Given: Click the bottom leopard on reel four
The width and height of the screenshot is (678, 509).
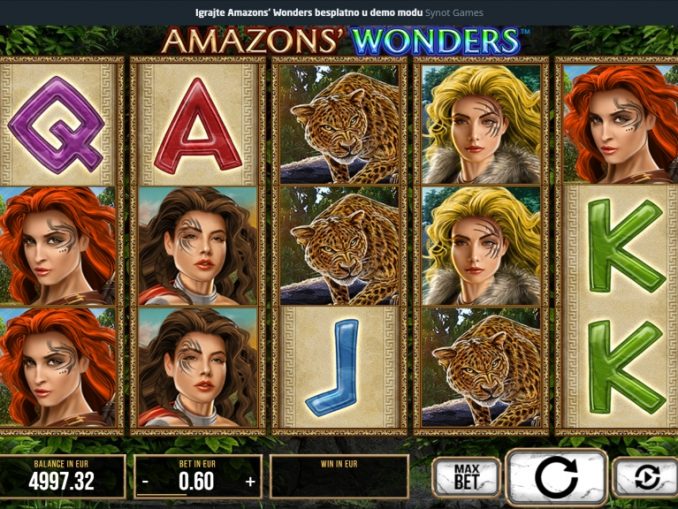Looking at the screenshot, I should pos(481,367).
